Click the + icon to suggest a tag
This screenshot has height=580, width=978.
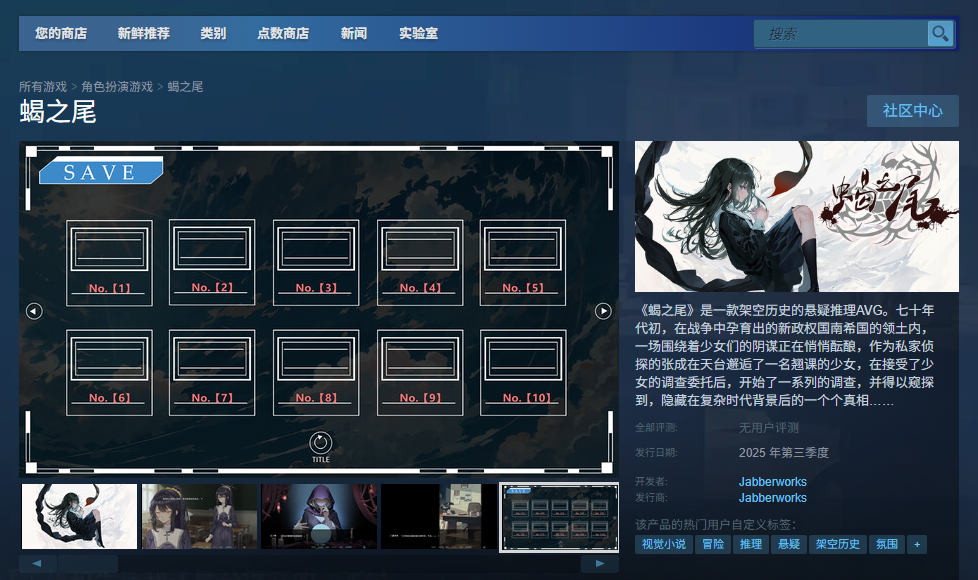click(917, 544)
